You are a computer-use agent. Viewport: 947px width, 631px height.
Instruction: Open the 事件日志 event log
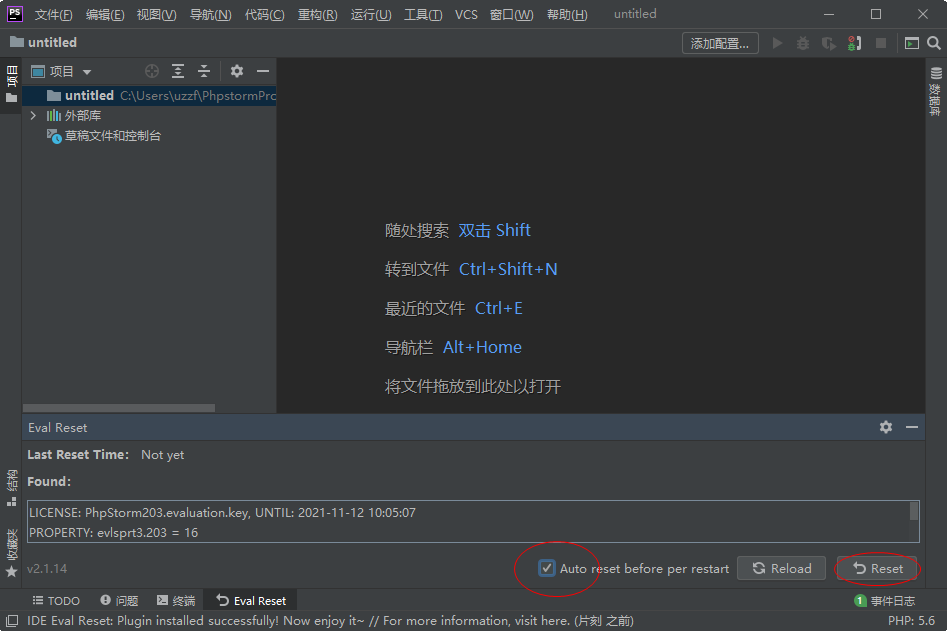[885, 601]
